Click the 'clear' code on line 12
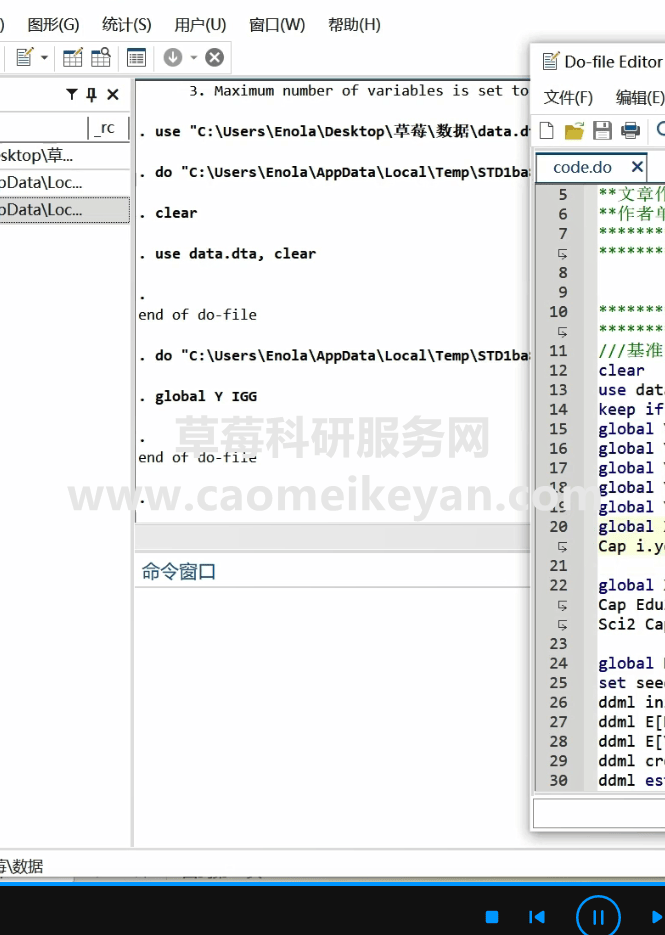The height and width of the screenshot is (935, 665). 621,370
